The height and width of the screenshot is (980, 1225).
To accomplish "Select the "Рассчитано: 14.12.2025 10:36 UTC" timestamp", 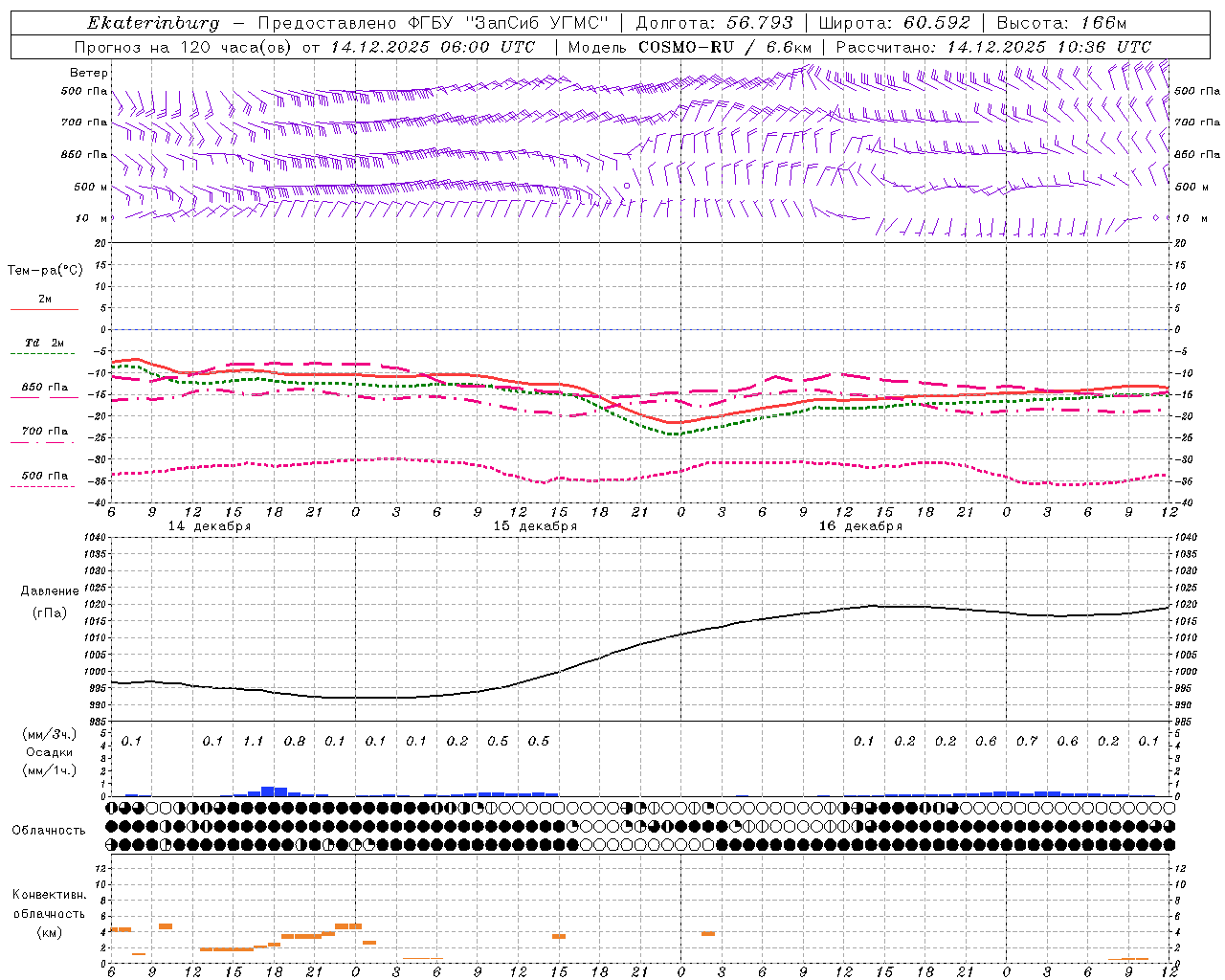I will coord(993,47).
